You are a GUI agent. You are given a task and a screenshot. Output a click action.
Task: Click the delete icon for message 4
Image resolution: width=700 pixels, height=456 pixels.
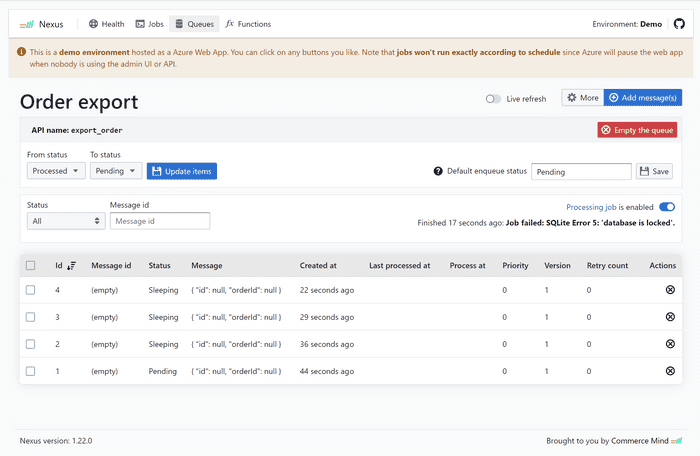[670, 290]
